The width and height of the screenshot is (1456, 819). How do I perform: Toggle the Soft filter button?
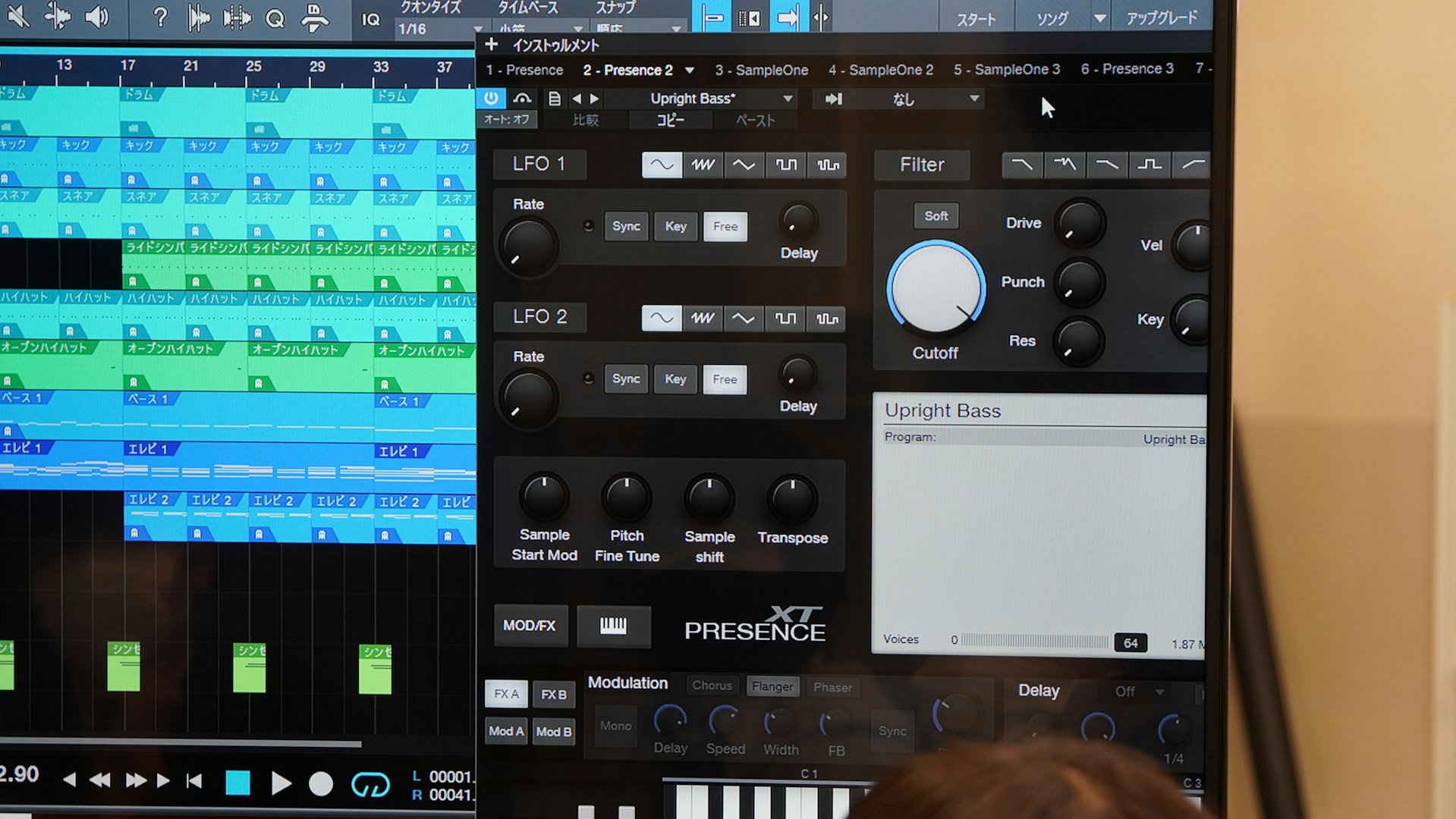pyautogui.click(x=936, y=216)
